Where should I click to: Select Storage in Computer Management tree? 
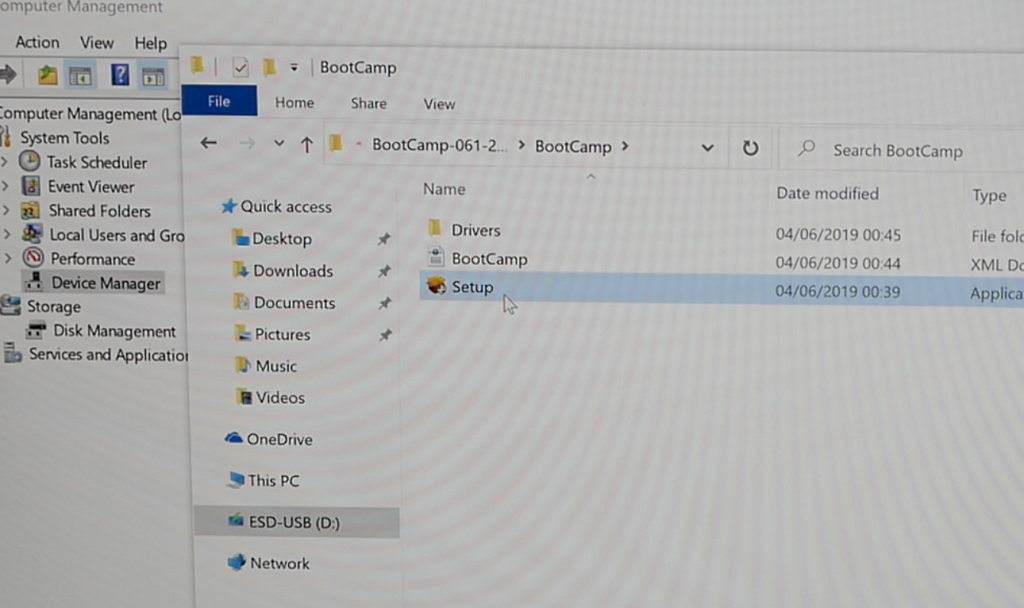tap(54, 306)
